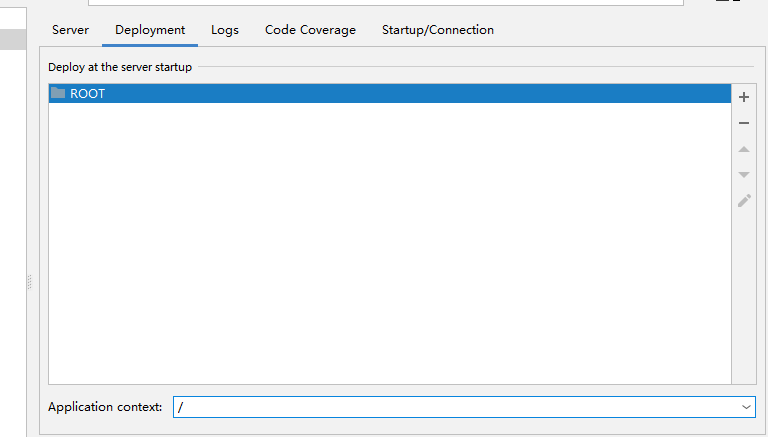Open the Startup/Connection tab

point(438,30)
